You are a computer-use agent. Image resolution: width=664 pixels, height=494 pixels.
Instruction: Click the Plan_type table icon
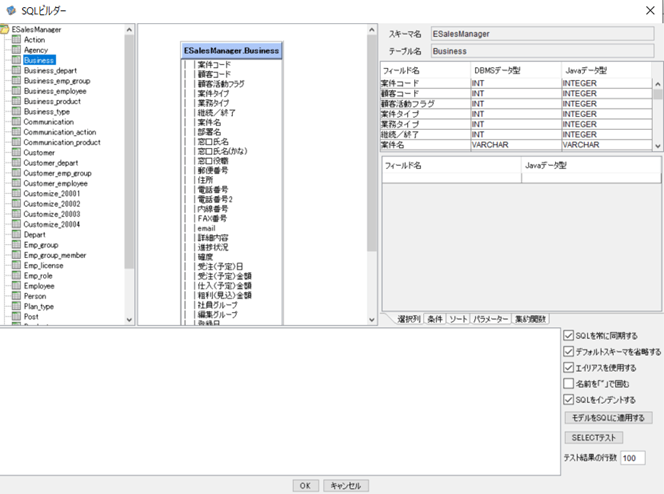(x=17, y=306)
